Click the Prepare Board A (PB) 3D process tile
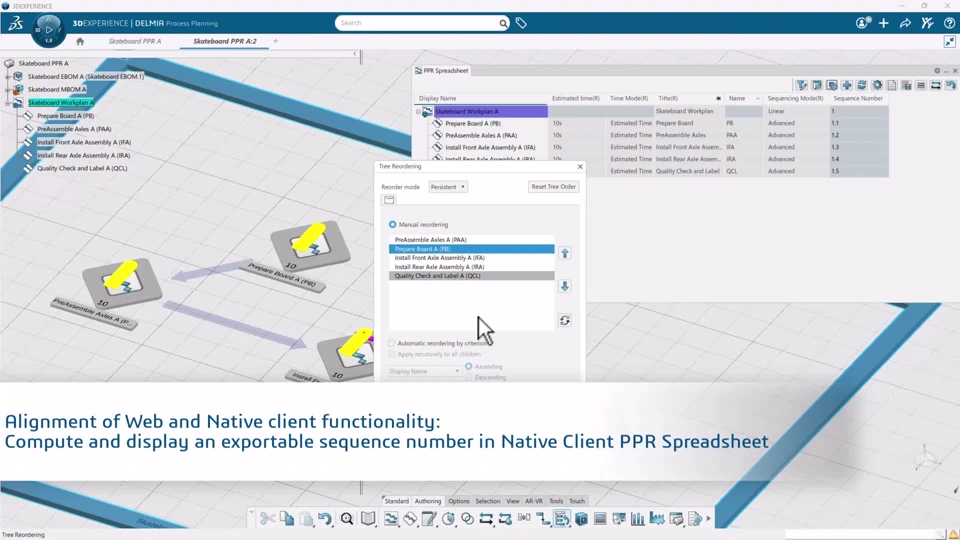Screen dimensions: 960x540 pyautogui.click(x=310, y=247)
